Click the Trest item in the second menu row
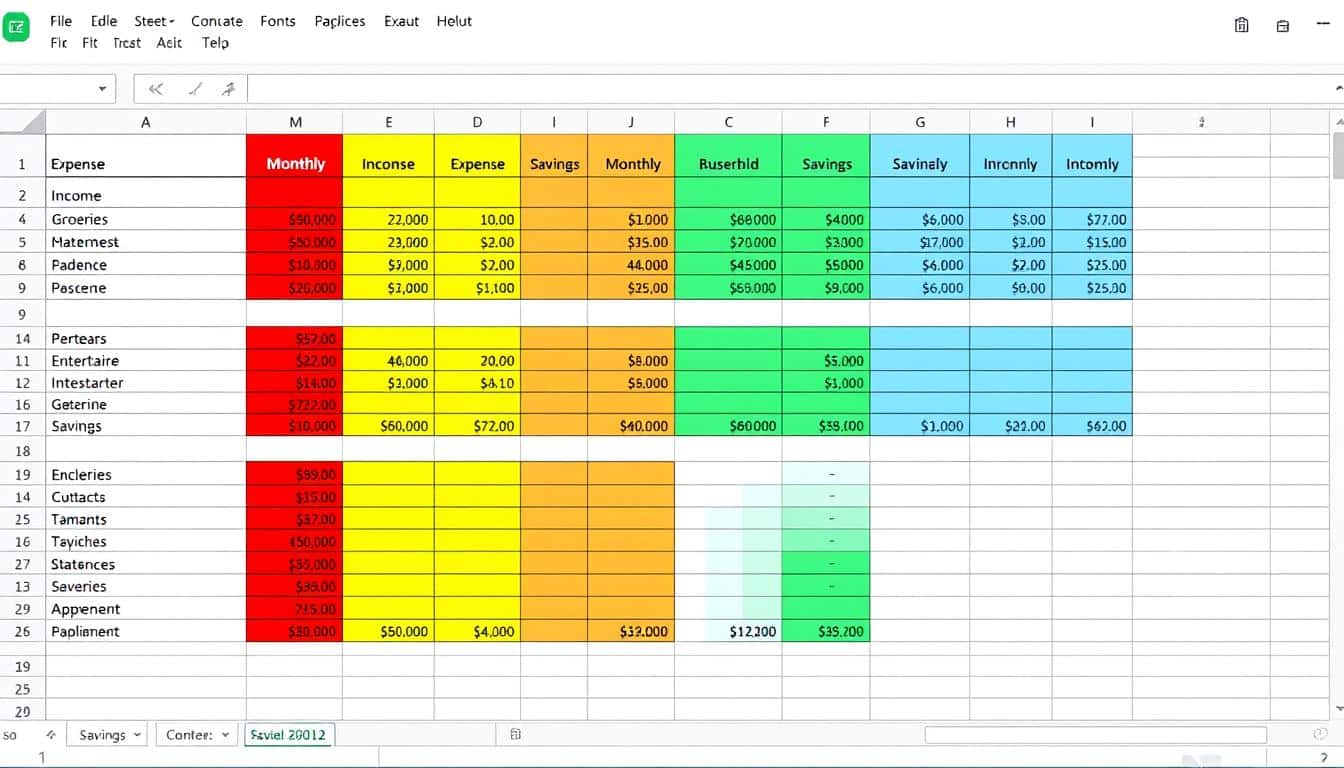 pos(127,43)
